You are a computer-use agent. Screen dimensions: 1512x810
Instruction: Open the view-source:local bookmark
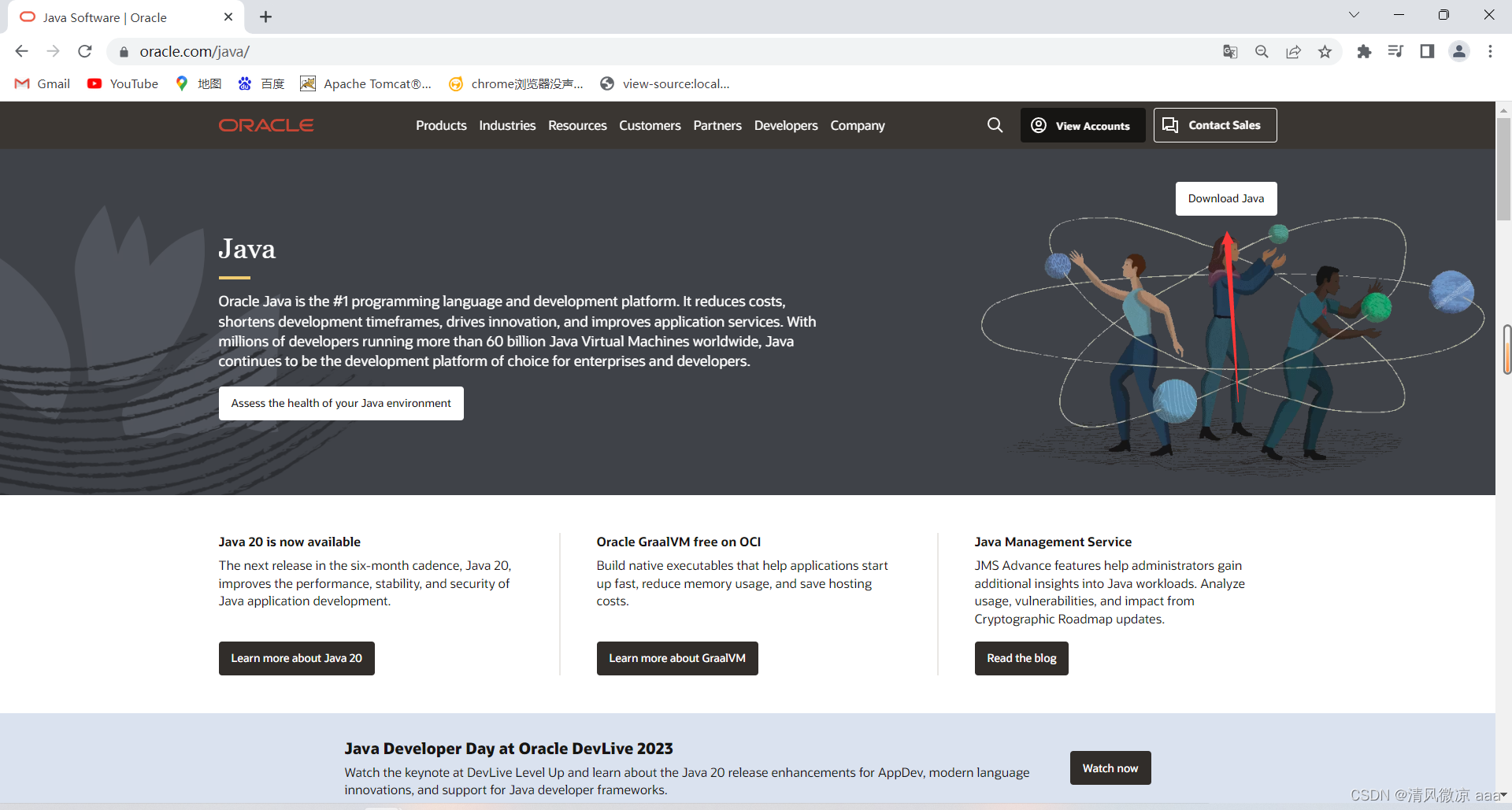point(665,83)
